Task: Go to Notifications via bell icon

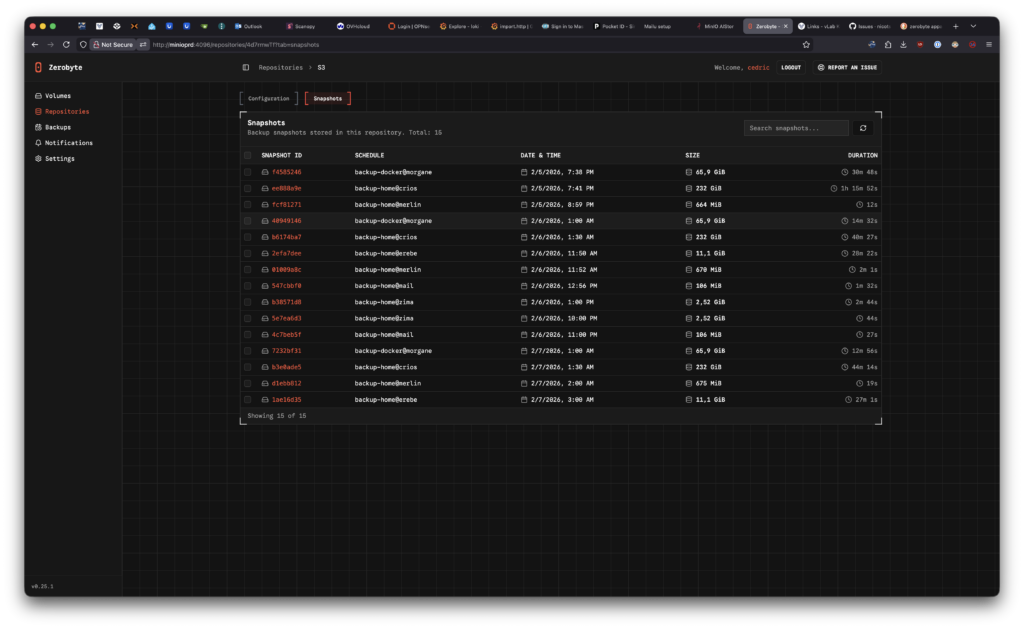Action: click(38, 143)
